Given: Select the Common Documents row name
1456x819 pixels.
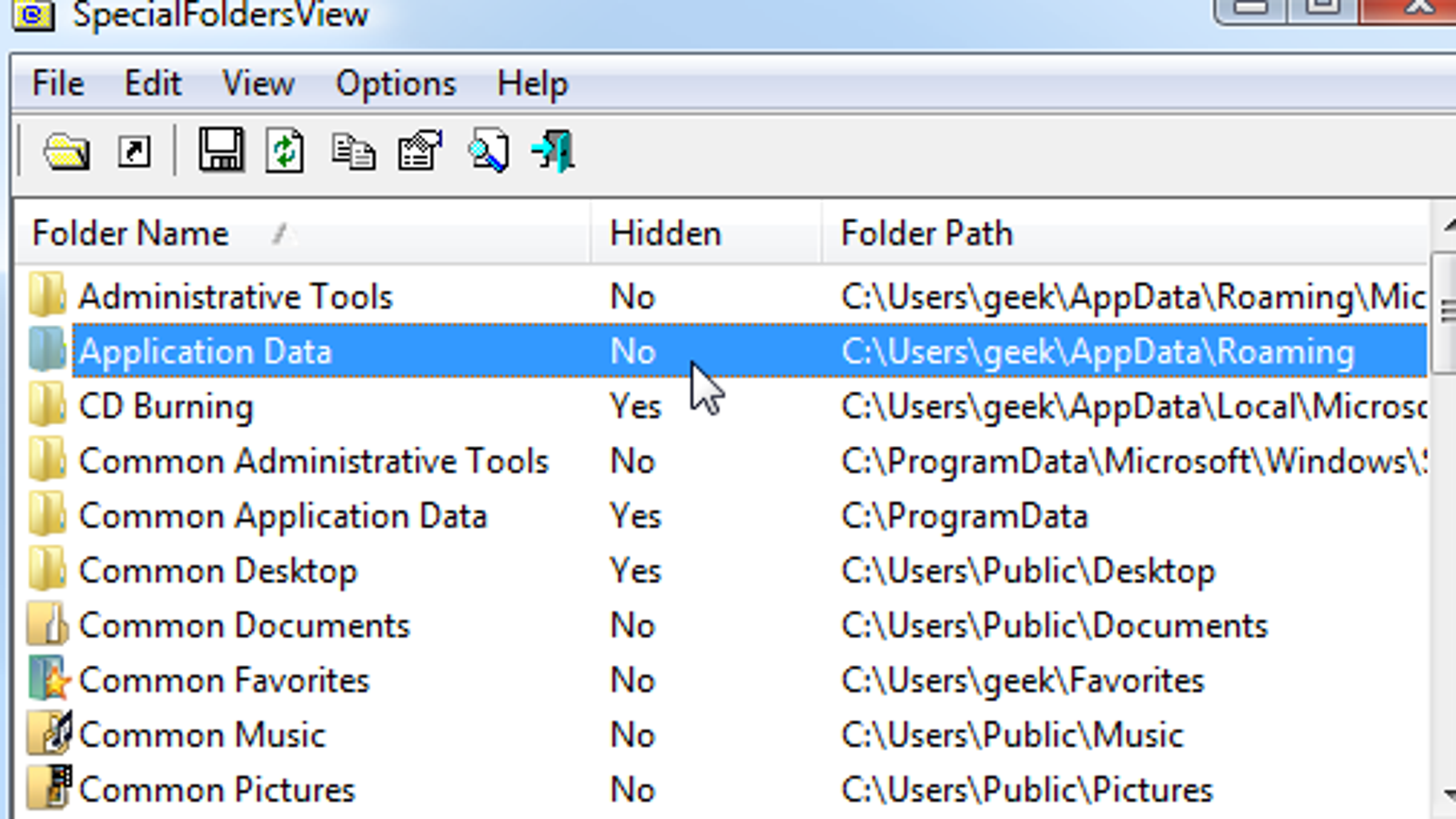Looking at the screenshot, I should (x=245, y=626).
